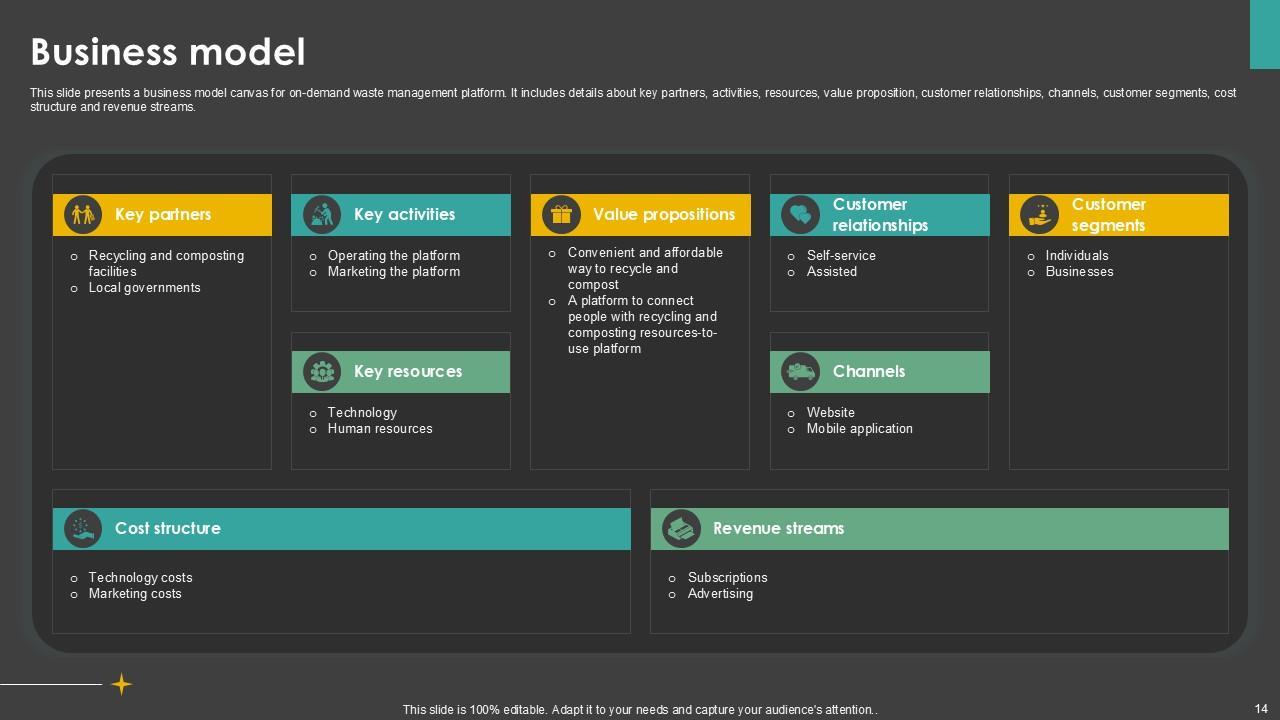Viewport: 1280px width, 720px height.
Task: Select the Customer segments hand icon
Action: tap(1039, 215)
